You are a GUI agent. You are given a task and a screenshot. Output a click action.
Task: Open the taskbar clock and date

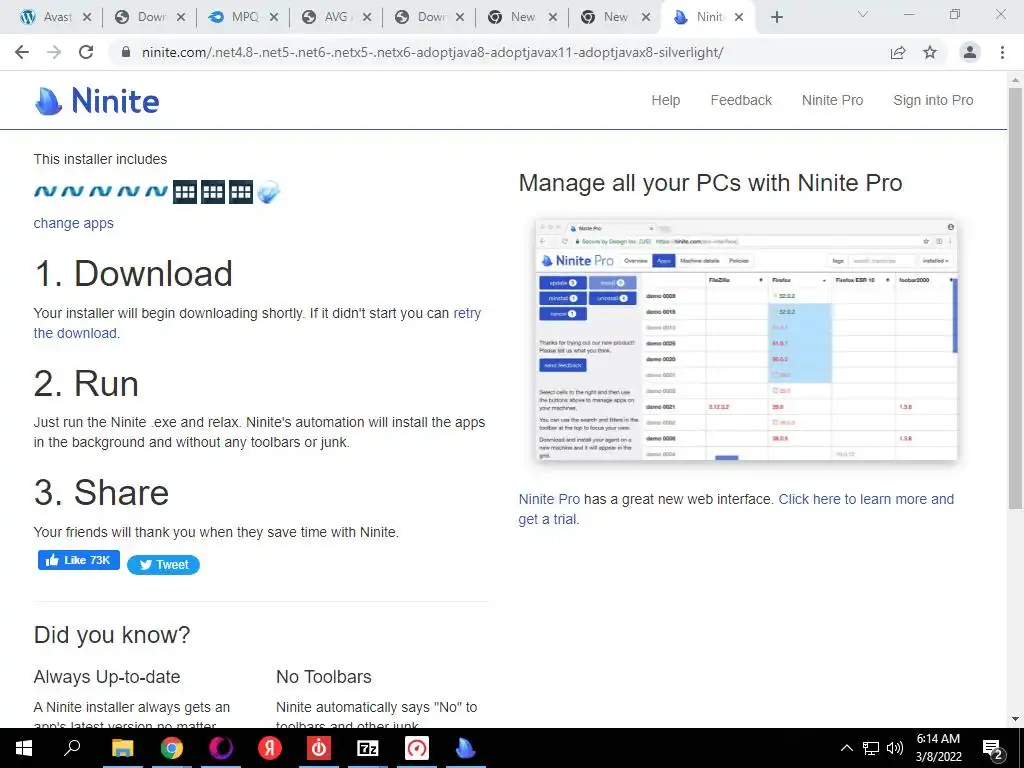(x=938, y=748)
